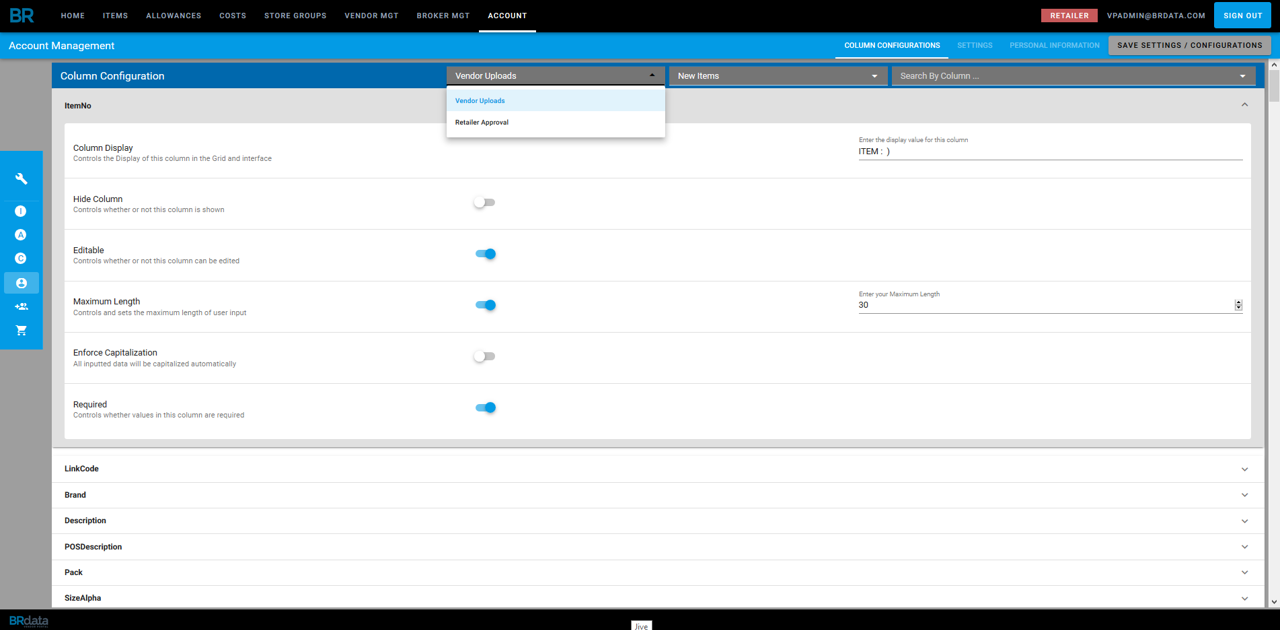1280x630 pixels.
Task: Choose Retailer Approval in dropdown list
Action: [x=555, y=122]
